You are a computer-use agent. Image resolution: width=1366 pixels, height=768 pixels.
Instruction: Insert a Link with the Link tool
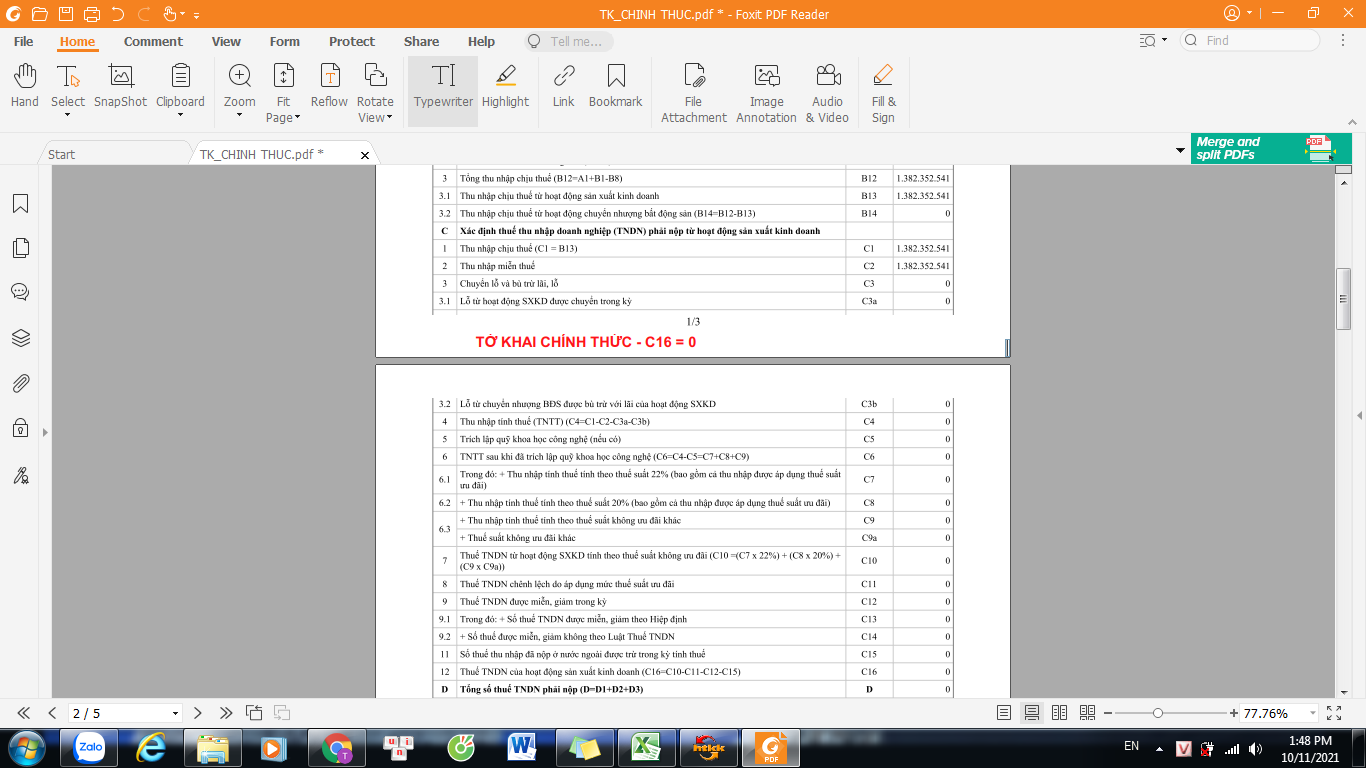point(564,86)
